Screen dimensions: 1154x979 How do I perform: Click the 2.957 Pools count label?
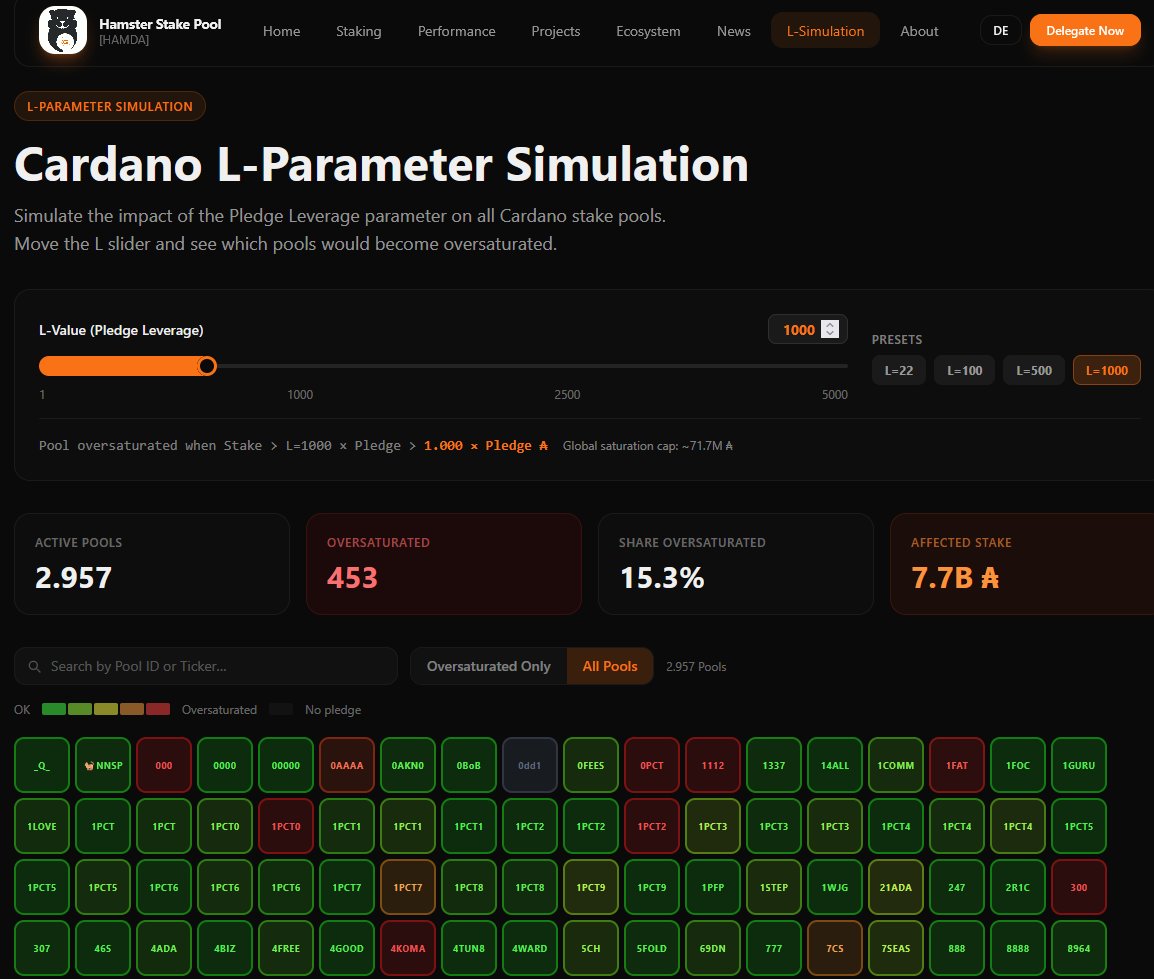696,666
